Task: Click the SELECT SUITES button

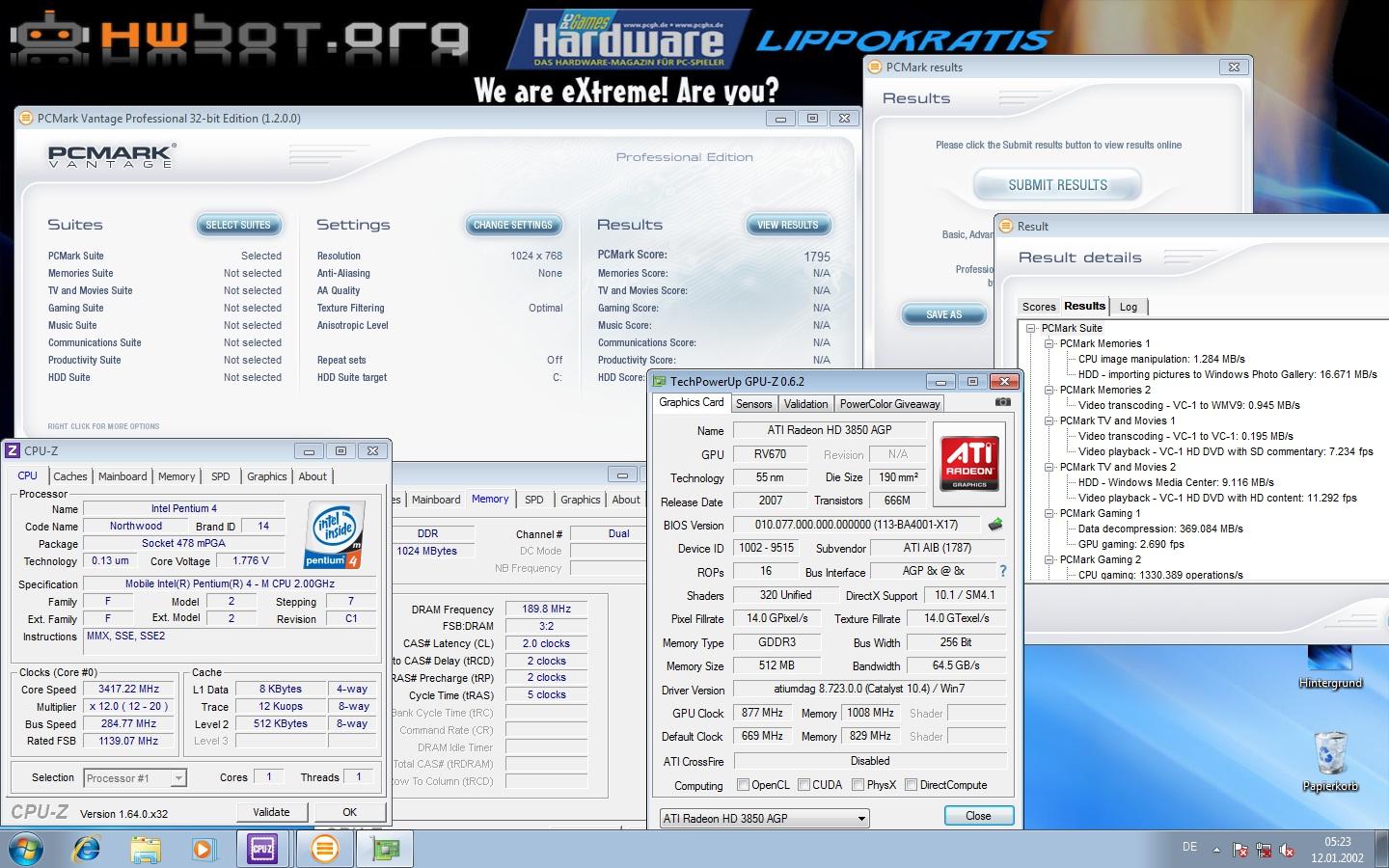Action: tap(238, 225)
